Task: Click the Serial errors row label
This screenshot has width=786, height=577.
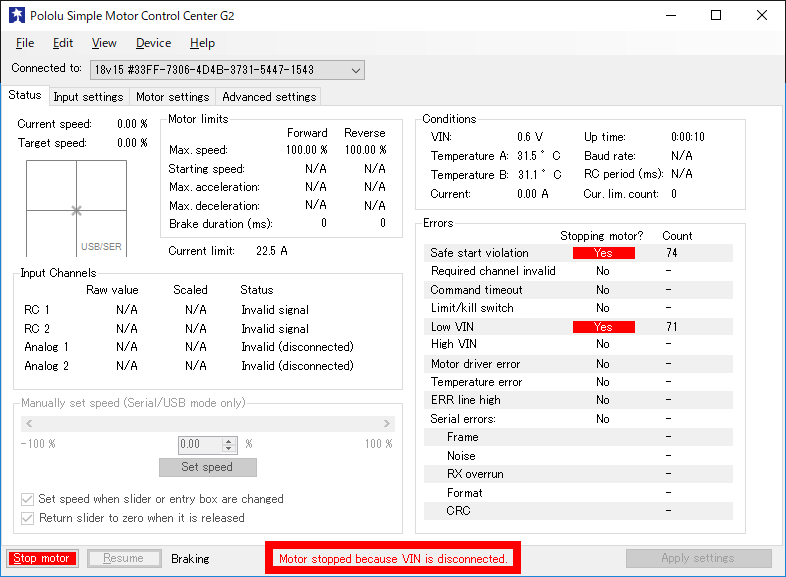Action: tap(463, 419)
